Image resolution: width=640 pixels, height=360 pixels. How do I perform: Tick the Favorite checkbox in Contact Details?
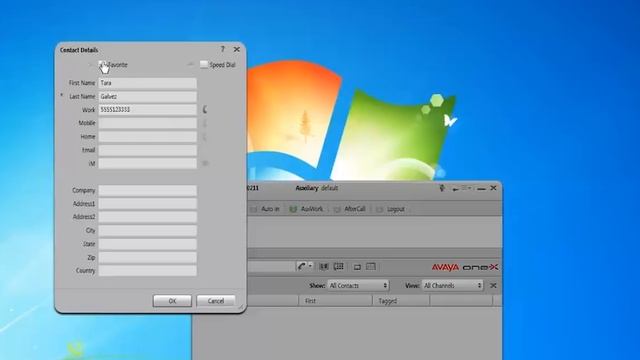(x=102, y=64)
